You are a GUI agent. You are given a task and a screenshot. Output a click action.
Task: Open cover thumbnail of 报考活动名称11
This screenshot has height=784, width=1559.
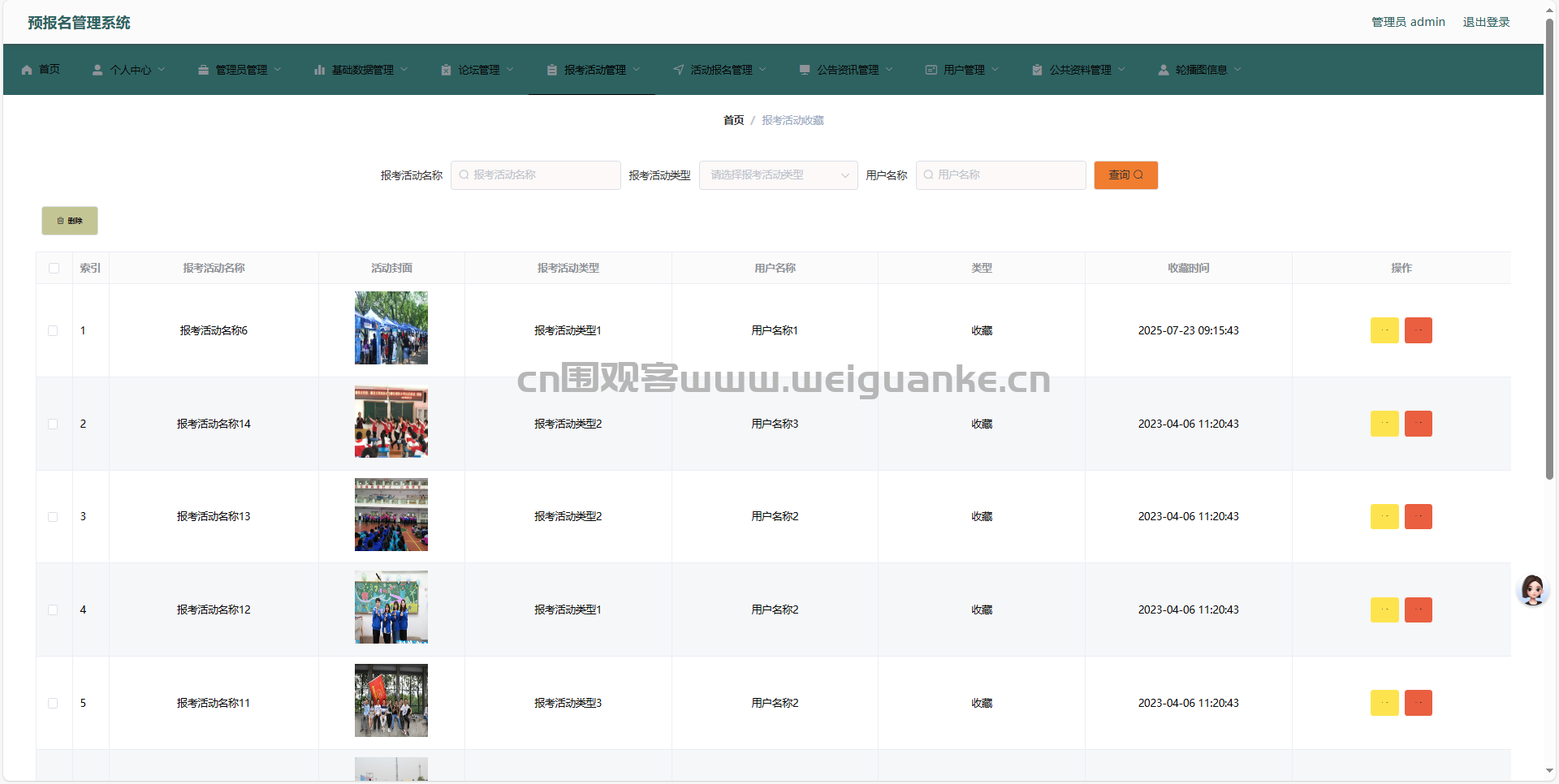pyautogui.click(x=391, y=700)
